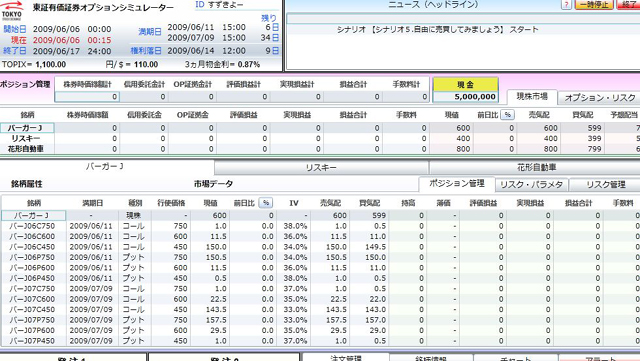Switch to the 花形自動車 stock tab
The image size is (640, 361).
[536, 167]
